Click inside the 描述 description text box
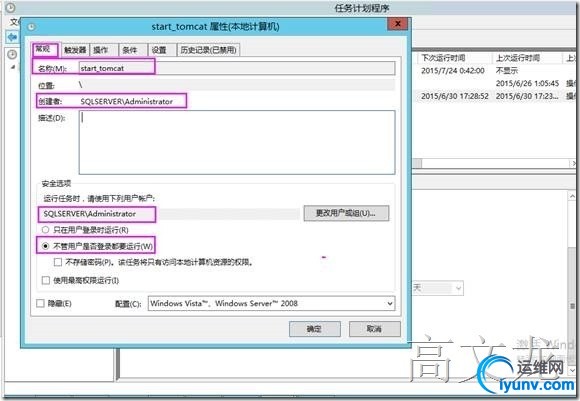 (237, 142)
